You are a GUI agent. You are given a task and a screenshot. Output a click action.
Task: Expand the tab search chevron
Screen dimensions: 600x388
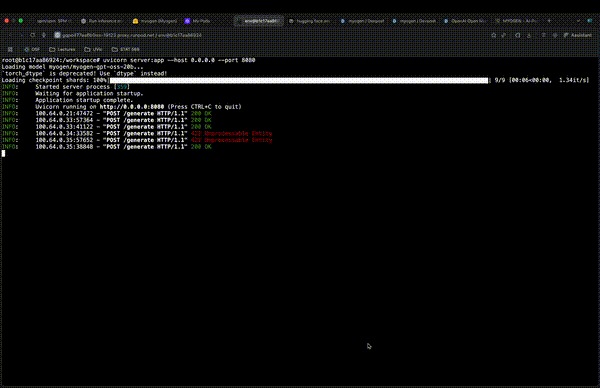(578, 21)
